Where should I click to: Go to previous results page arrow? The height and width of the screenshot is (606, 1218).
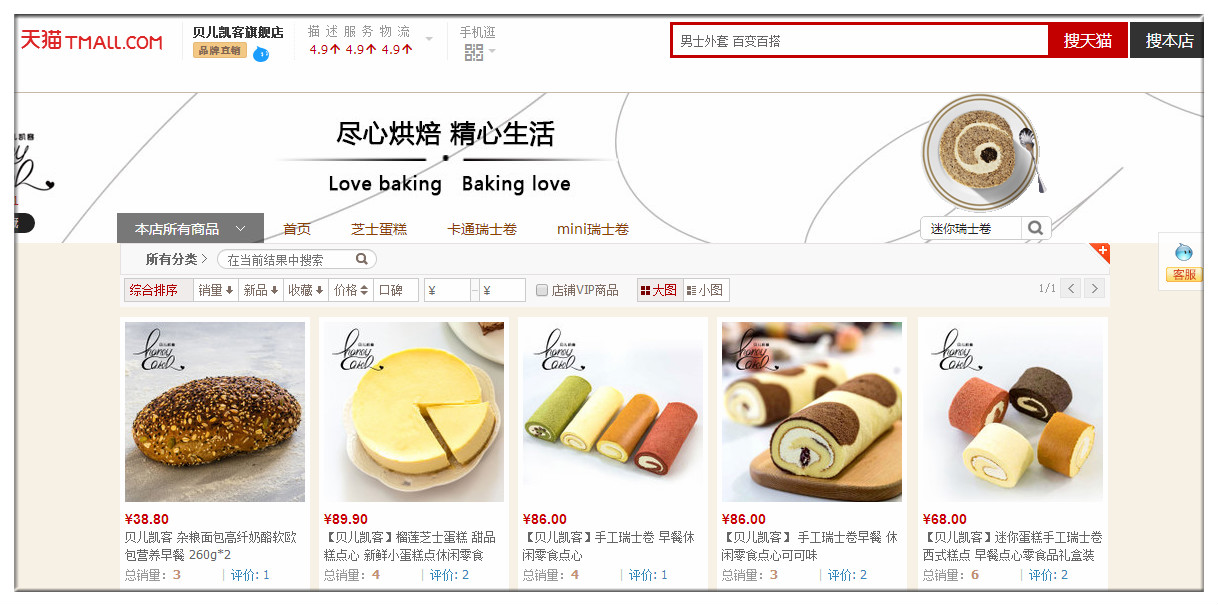pos(1071,289)
